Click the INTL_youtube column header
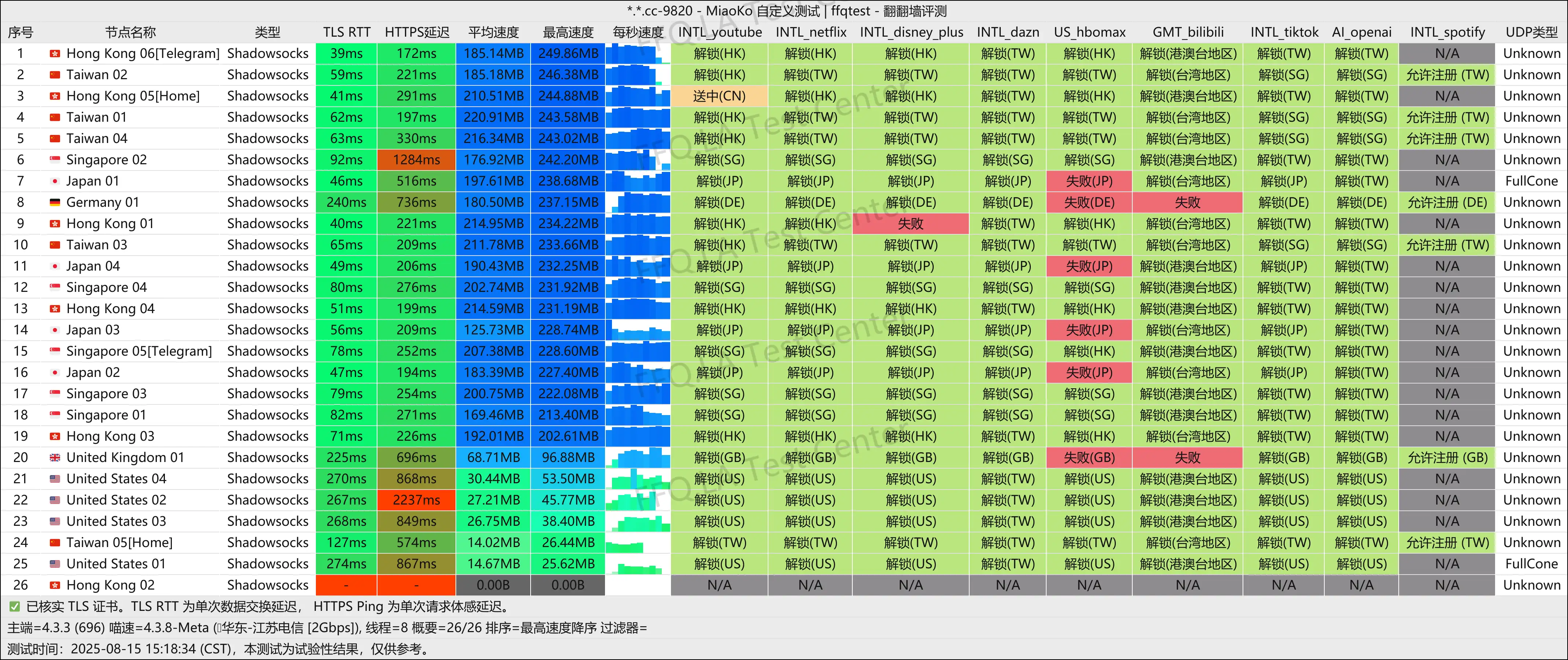This screenshot has height=660, width=1568. coord(719,32)
